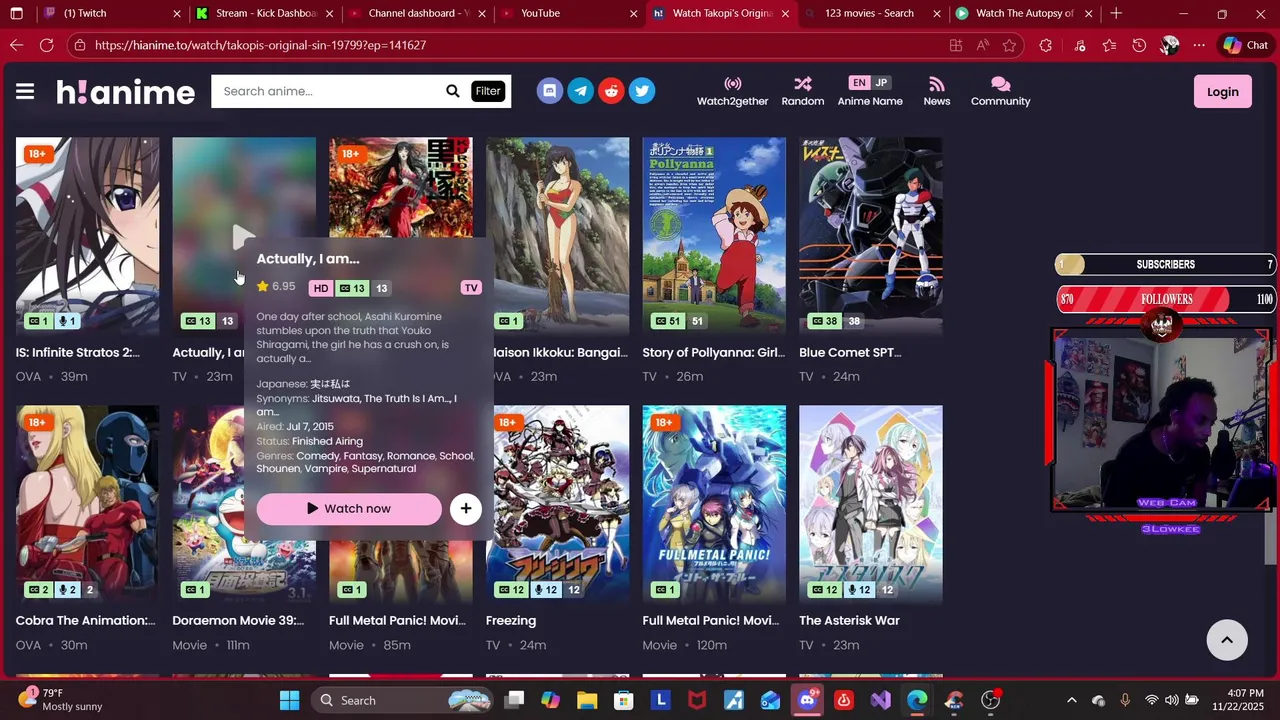
Task: Open File Explorer from the taskbar
Action: coord(586,700)
